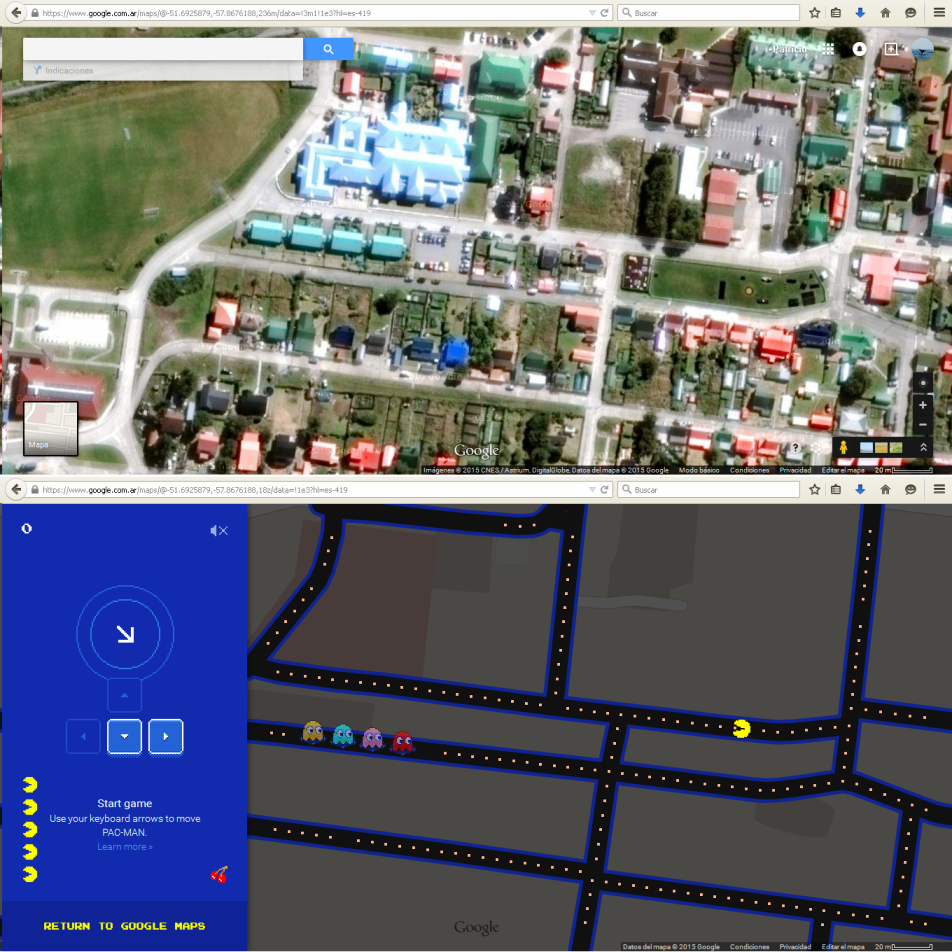This screenshot has height=952, width=952.
Task: Switch to Mapa view thumbnail
Action: pyautogui.click(x=50, y=428)
